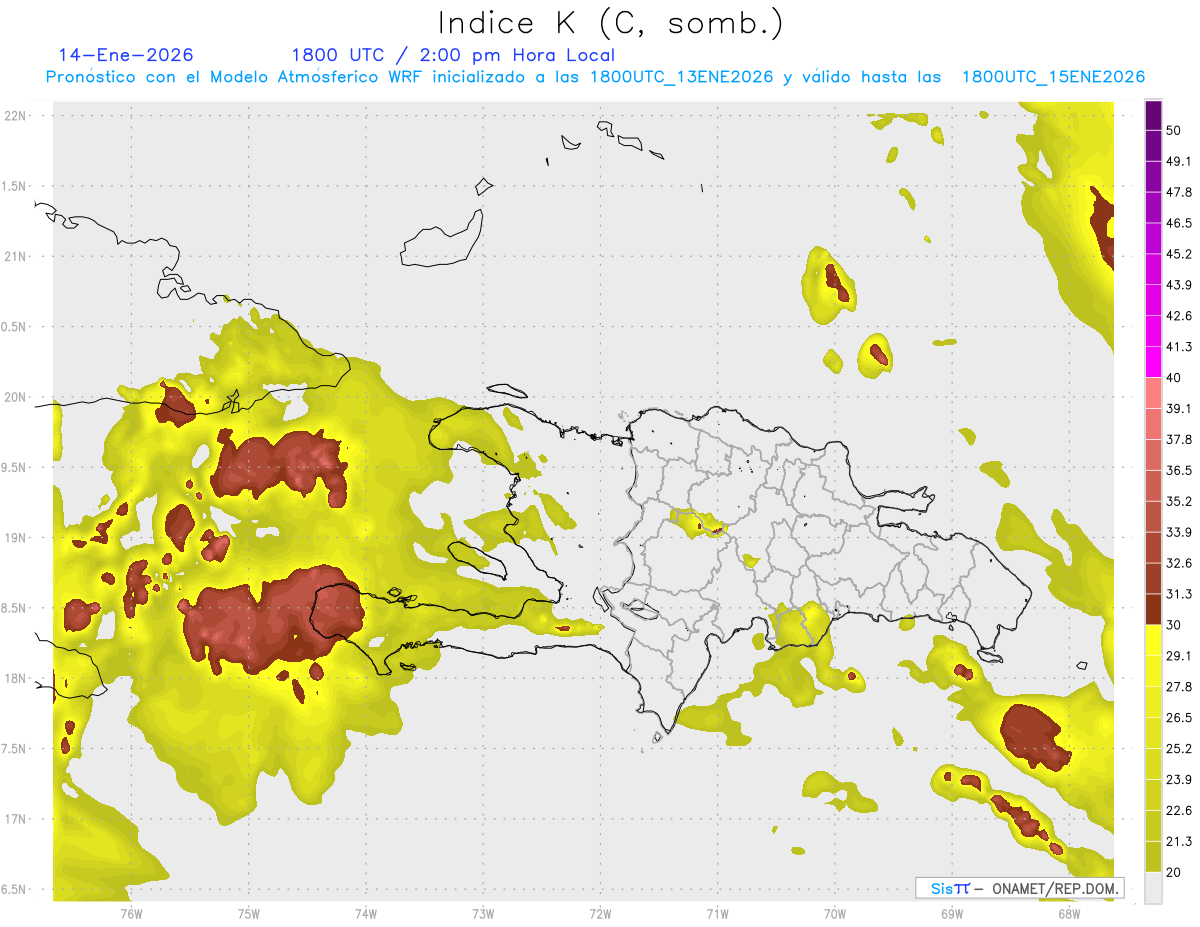Pick the dark brown swatch between 30 and 31.3

coord(1153,609)
